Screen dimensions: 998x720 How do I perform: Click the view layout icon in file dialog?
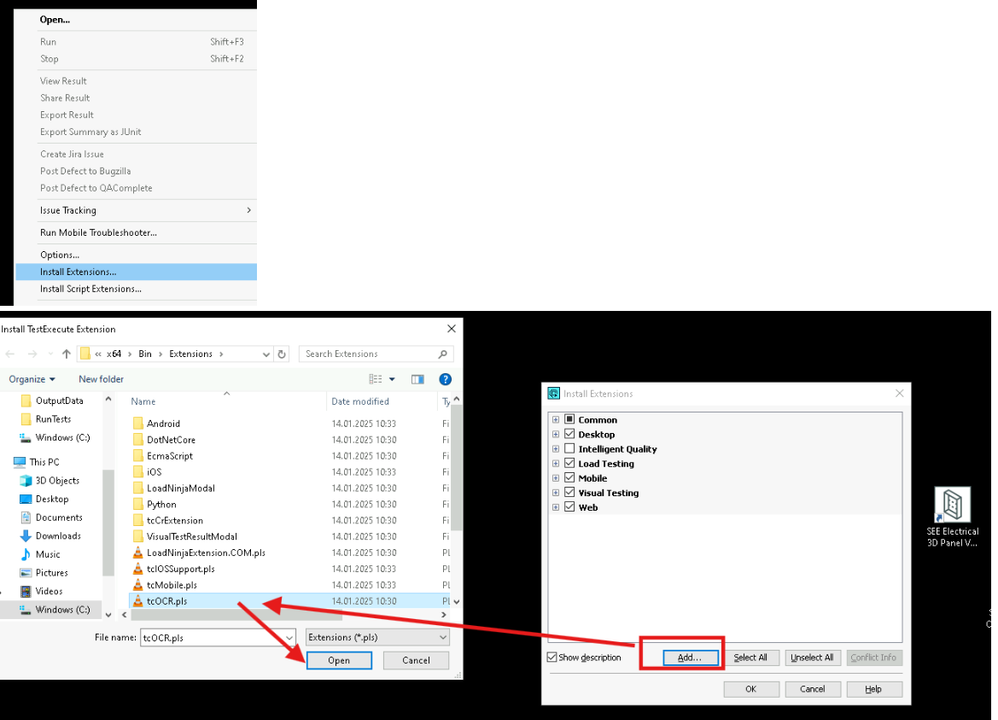(x=376, y=379)
